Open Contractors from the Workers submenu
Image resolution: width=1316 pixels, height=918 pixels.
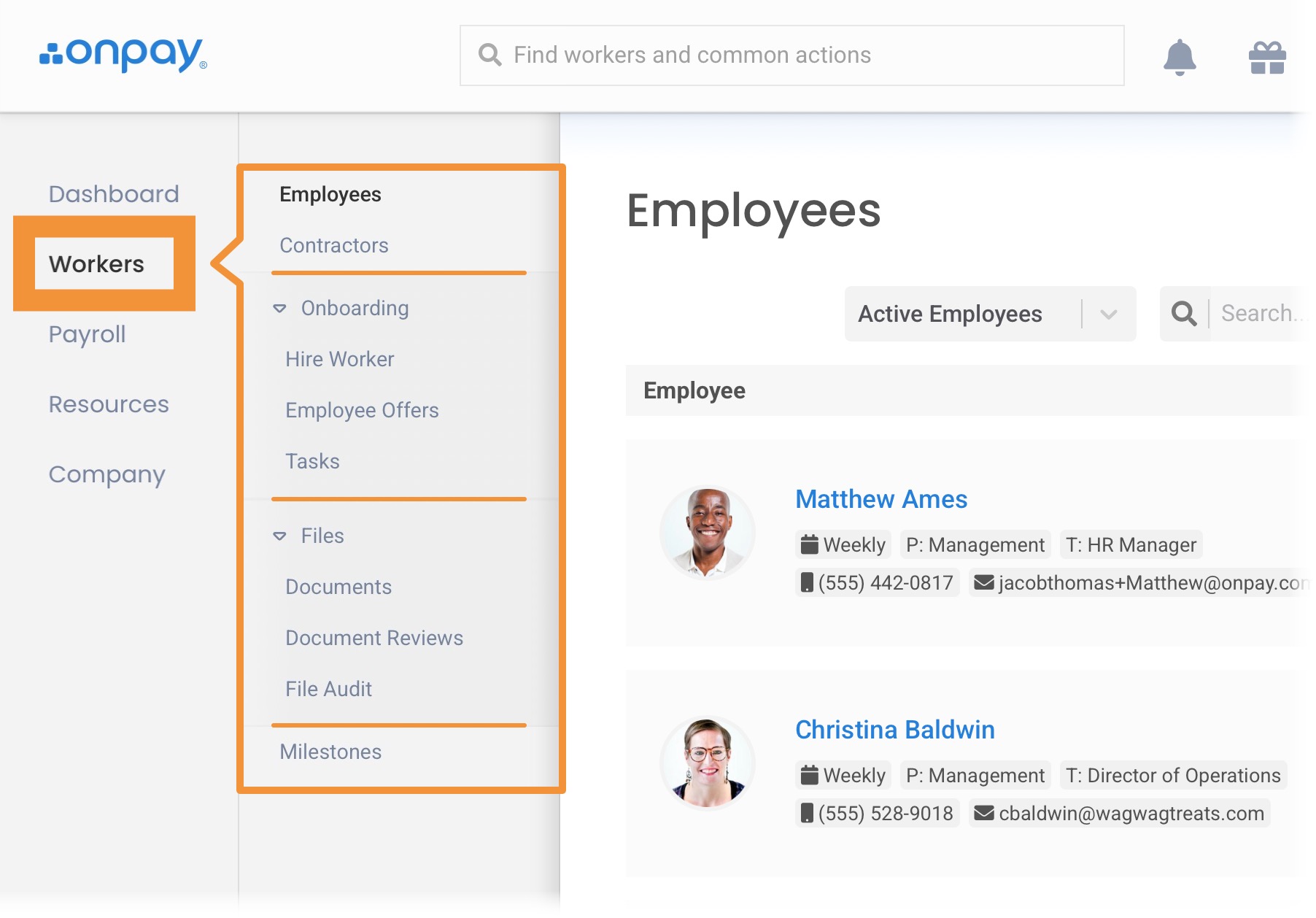333,245
